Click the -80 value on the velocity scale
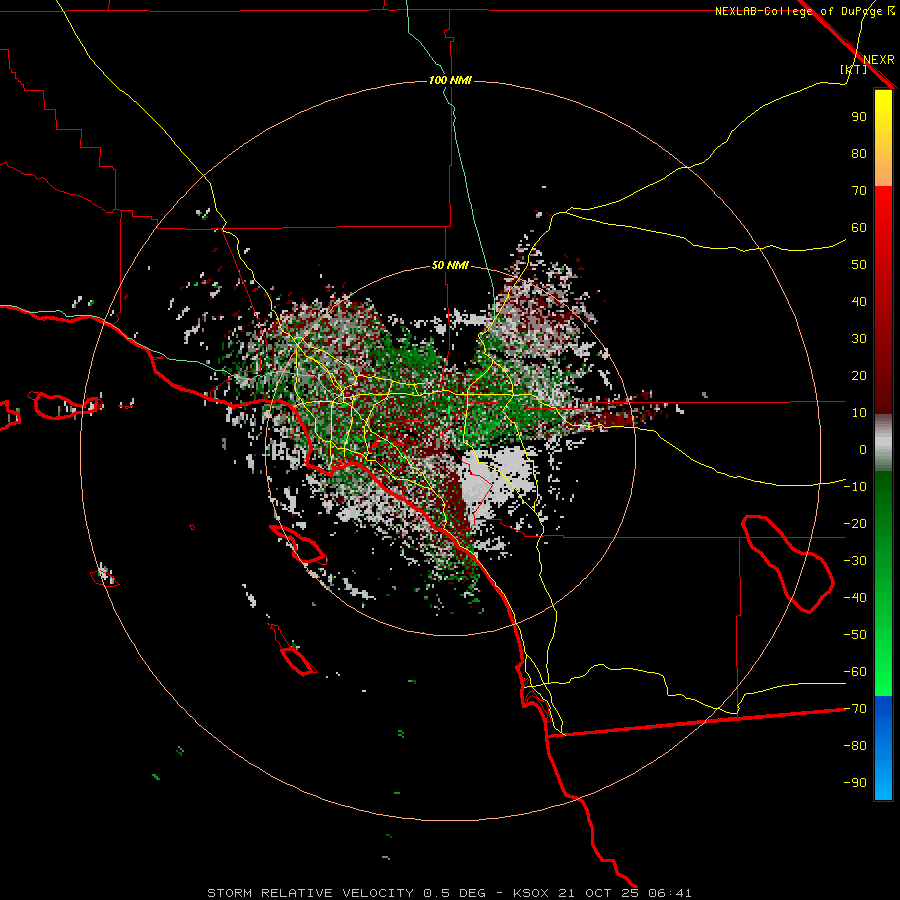The height and width of the screenshot is (900, 900). [x=855, y=746]
